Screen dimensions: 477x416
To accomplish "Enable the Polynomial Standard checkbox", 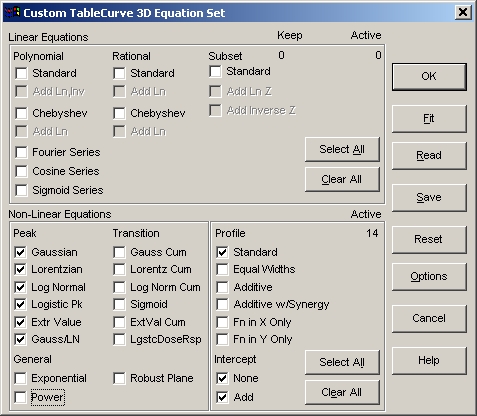I will (x=21, y=73).
